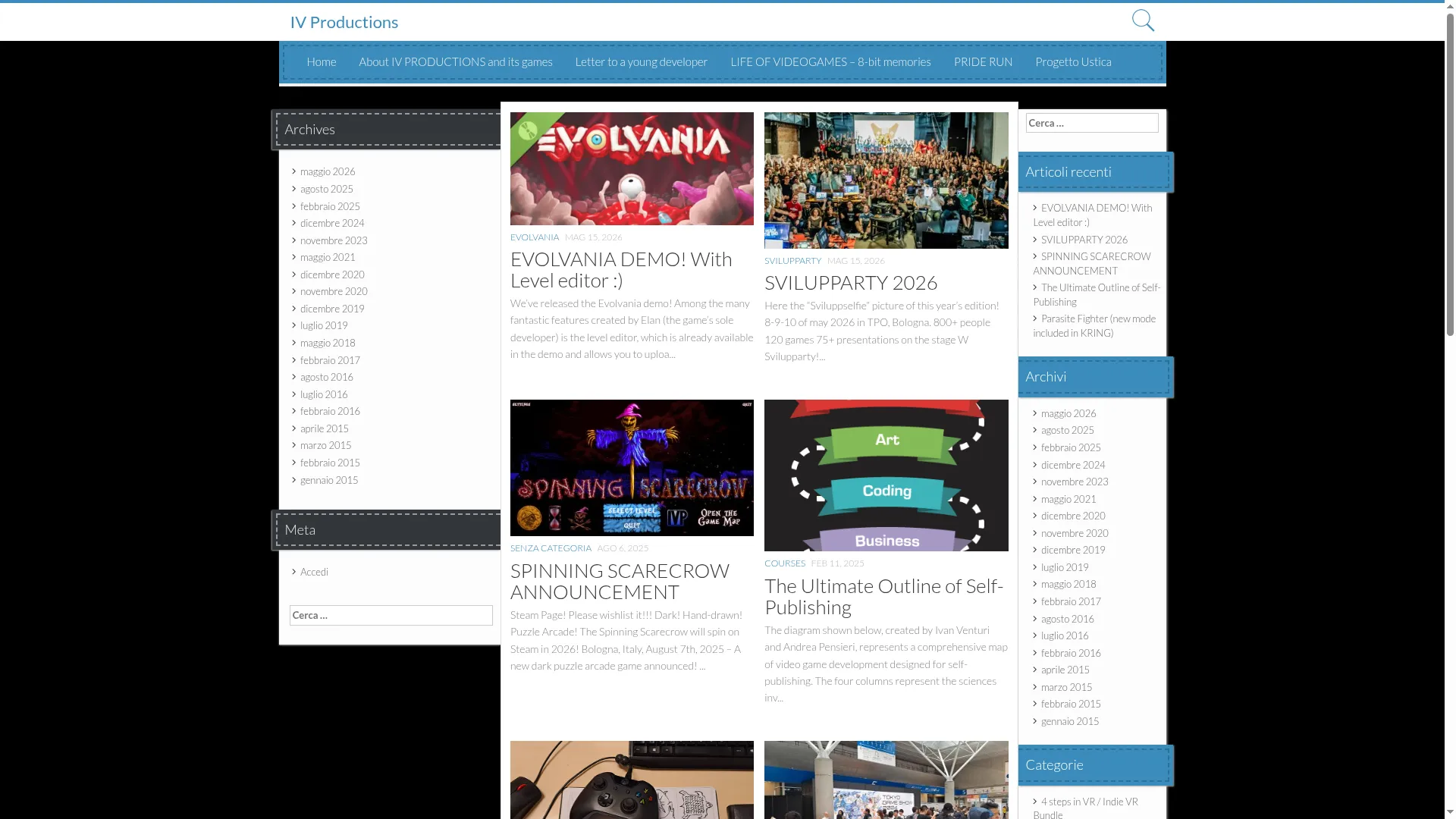1456x819 pixels.
Task: Open the PRIDE RUN menu item
Action: tap(983, 61)
